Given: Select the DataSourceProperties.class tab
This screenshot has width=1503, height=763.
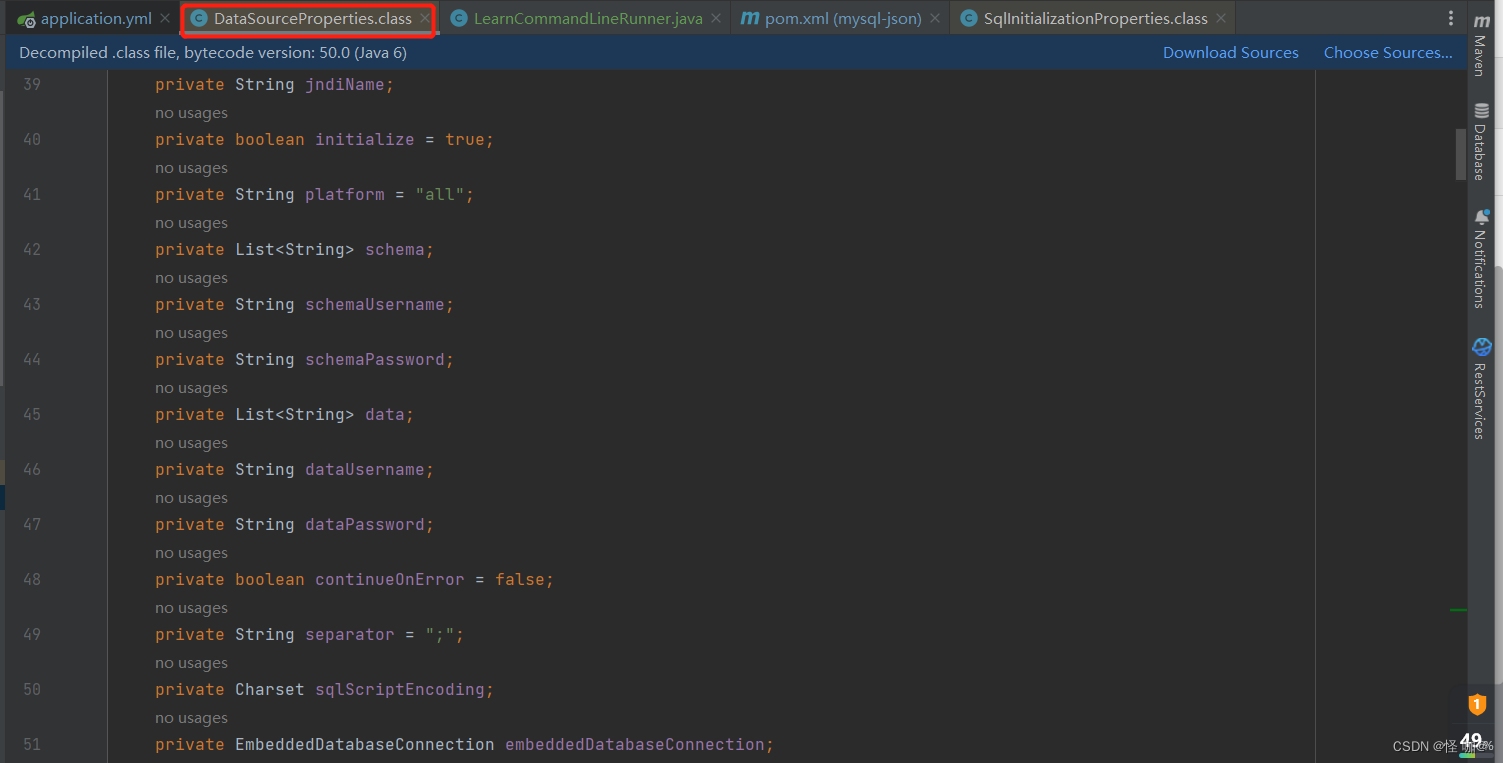Looking at the screenshot, I should [312, 19].
